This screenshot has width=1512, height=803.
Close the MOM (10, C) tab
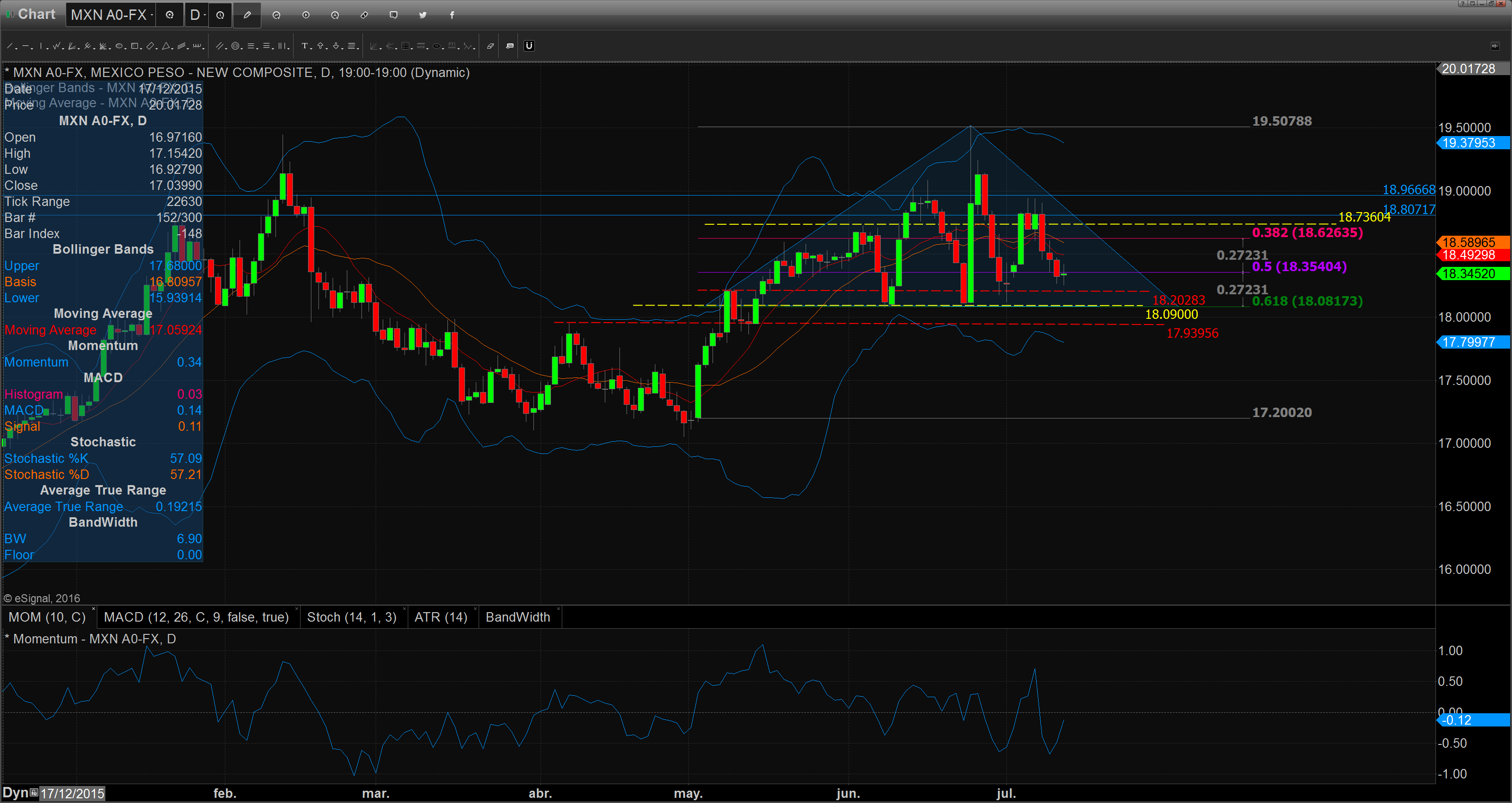coord(94,609)
